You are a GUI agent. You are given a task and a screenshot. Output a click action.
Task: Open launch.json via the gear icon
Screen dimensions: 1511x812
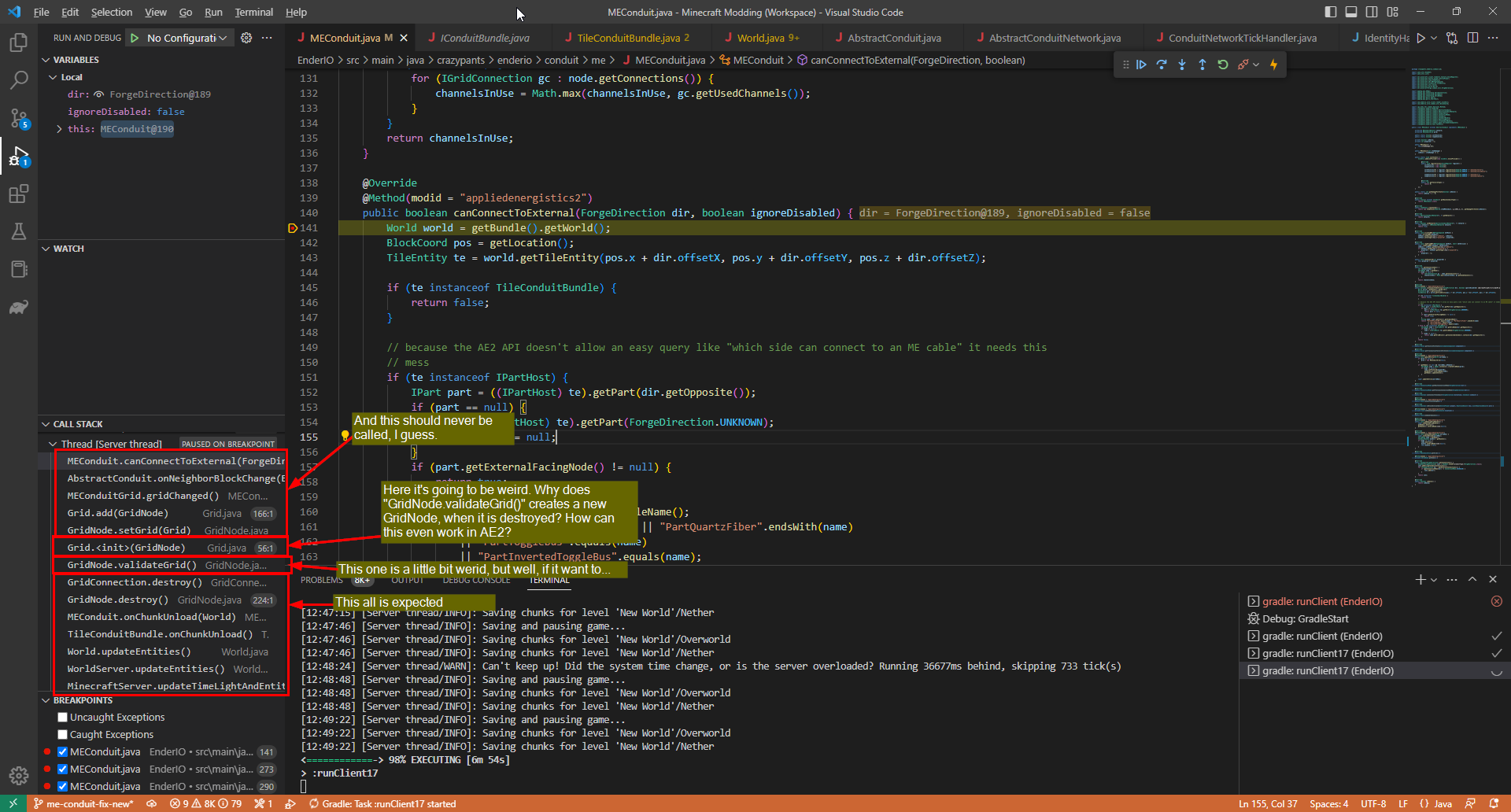coord(246,38)
